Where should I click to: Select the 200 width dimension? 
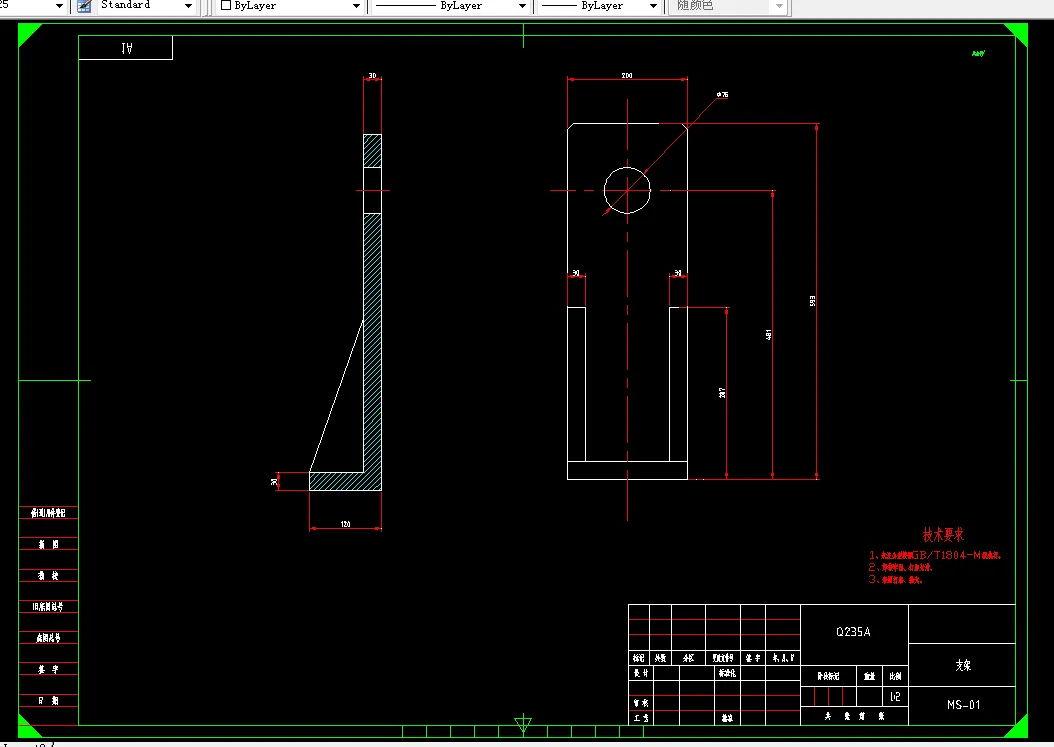pyautogui.click(x=626, y=75)
